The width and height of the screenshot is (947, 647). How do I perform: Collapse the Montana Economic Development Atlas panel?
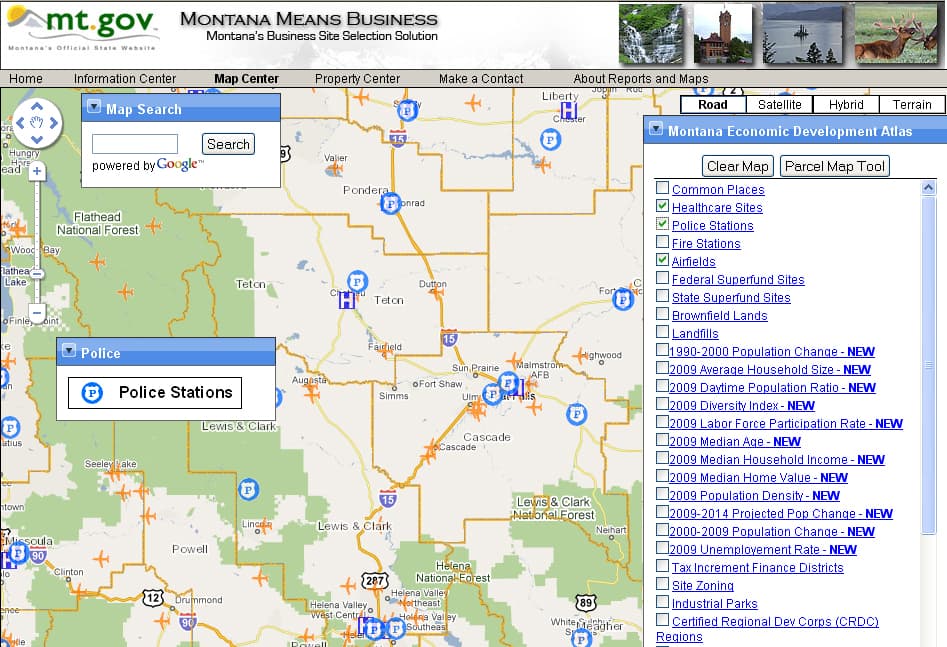point(657,128)
